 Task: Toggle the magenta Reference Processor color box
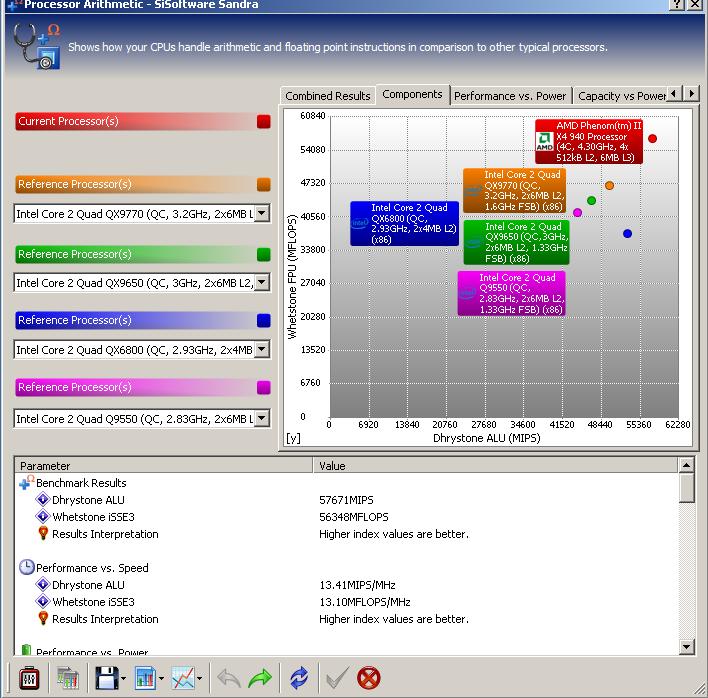pyautogui.click(x=264, y=387)
